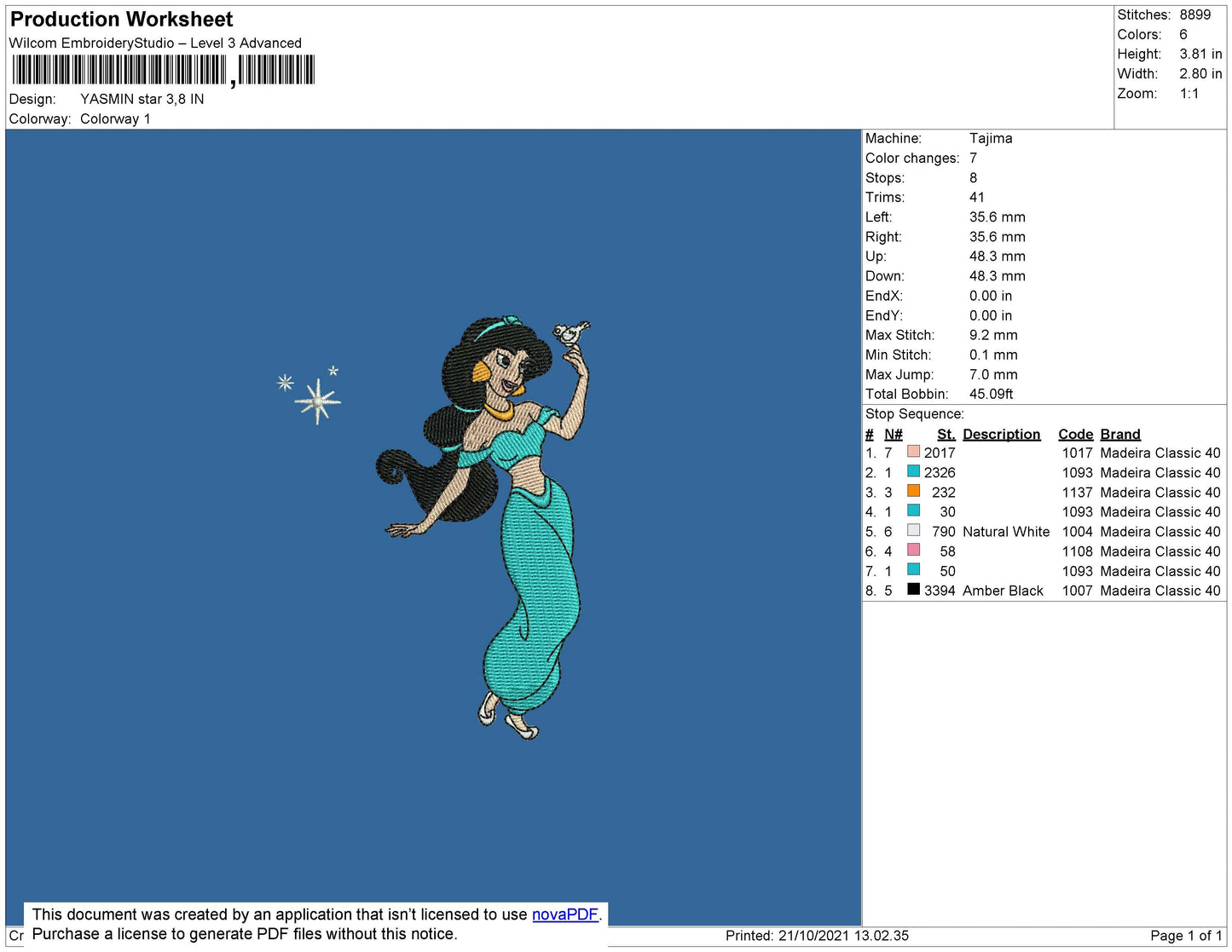The image size is (1232, 952).
Task: Click the stitch count 3394 in stop 8
Action: (x=940, y=591)
